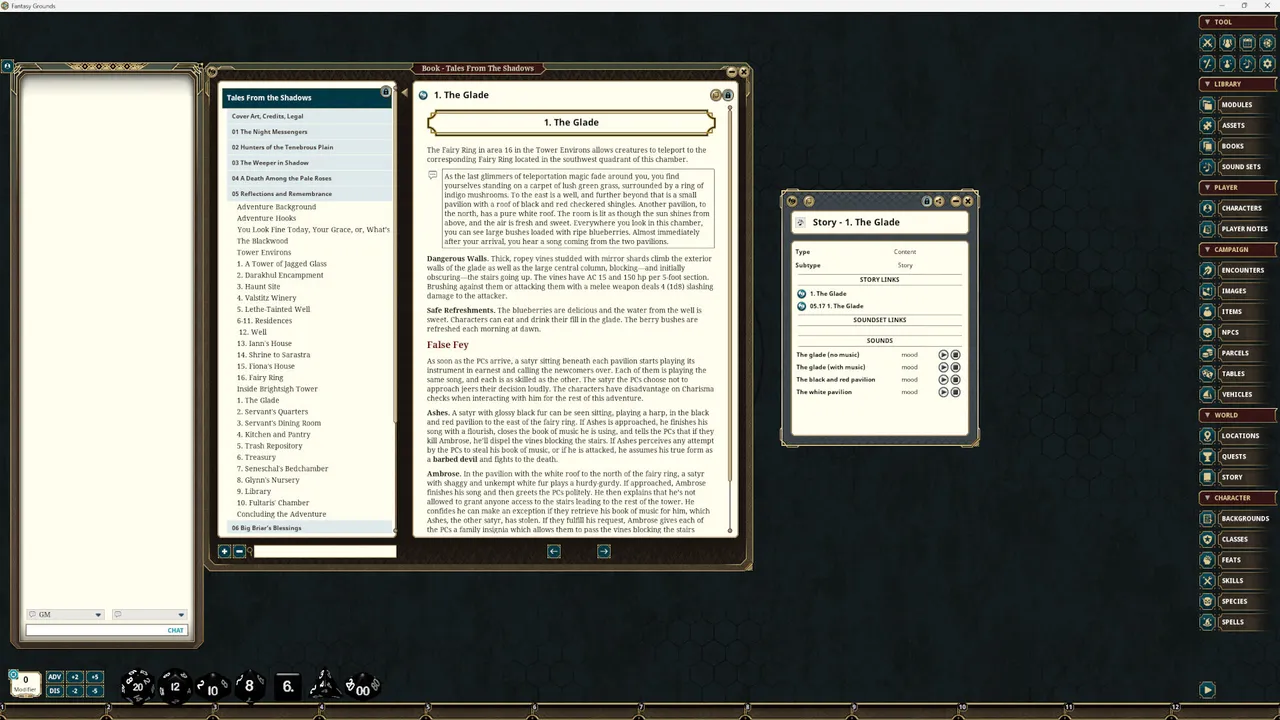Open the Locations icon
Screen dimensions: 1280x720
(1208, 436)
